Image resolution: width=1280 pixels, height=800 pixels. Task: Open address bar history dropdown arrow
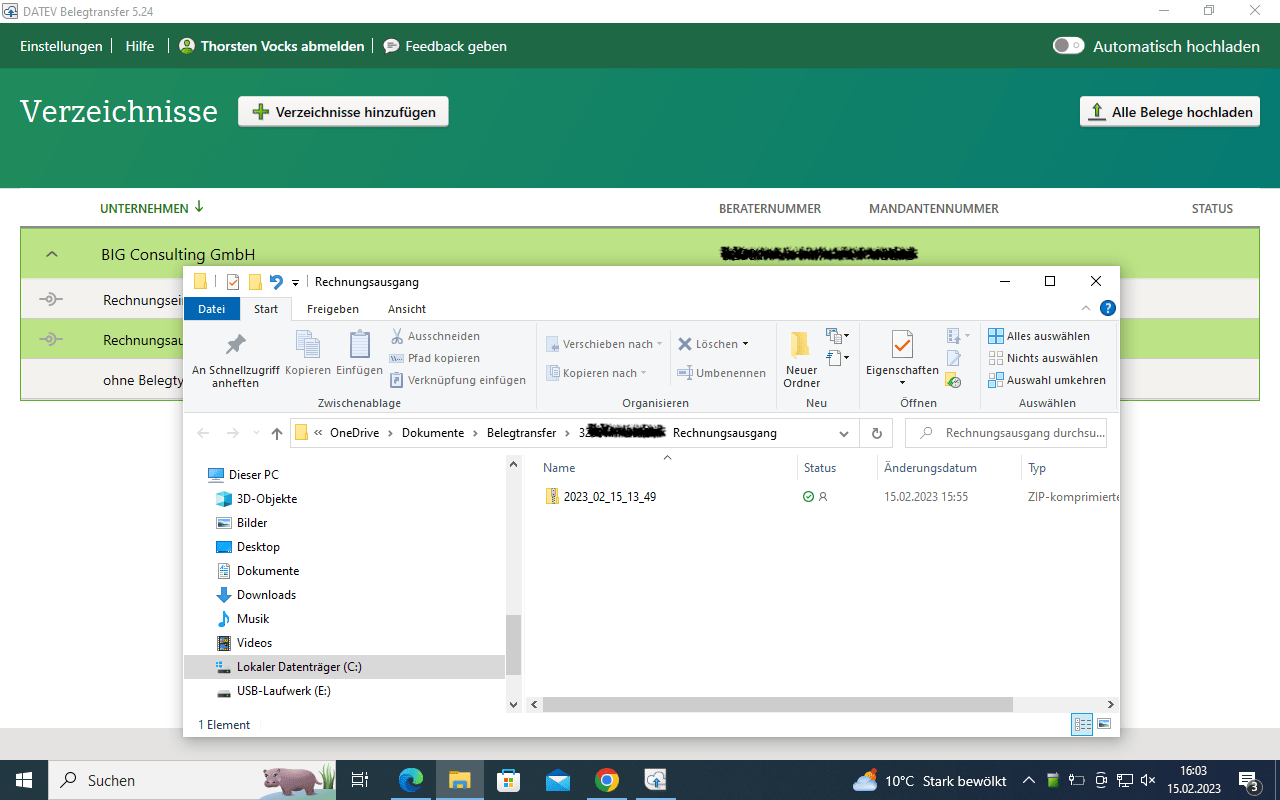point(844,433)
